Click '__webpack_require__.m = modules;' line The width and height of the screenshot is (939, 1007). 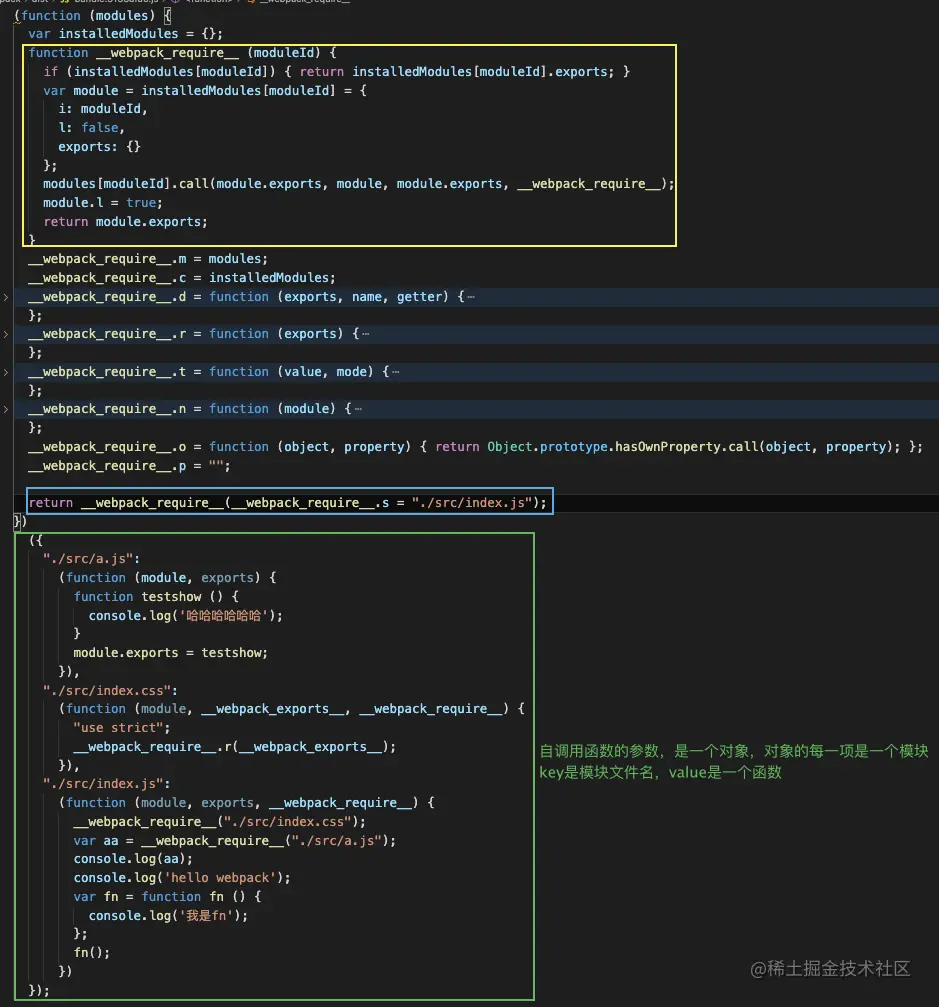click(148, 259)
